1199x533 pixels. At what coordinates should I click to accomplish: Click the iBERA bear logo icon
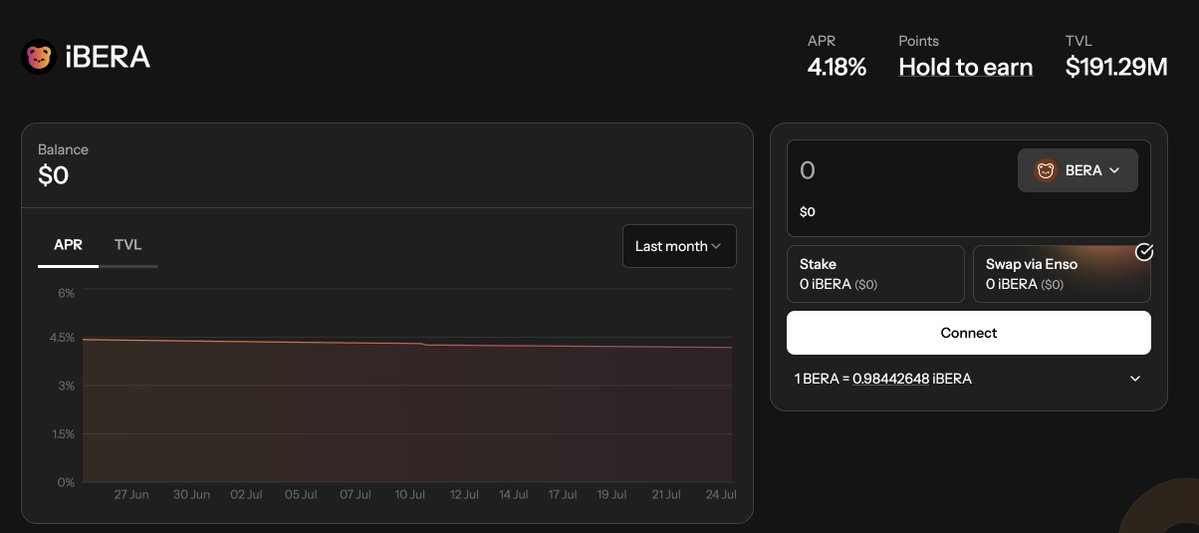[x=38, y=57]
